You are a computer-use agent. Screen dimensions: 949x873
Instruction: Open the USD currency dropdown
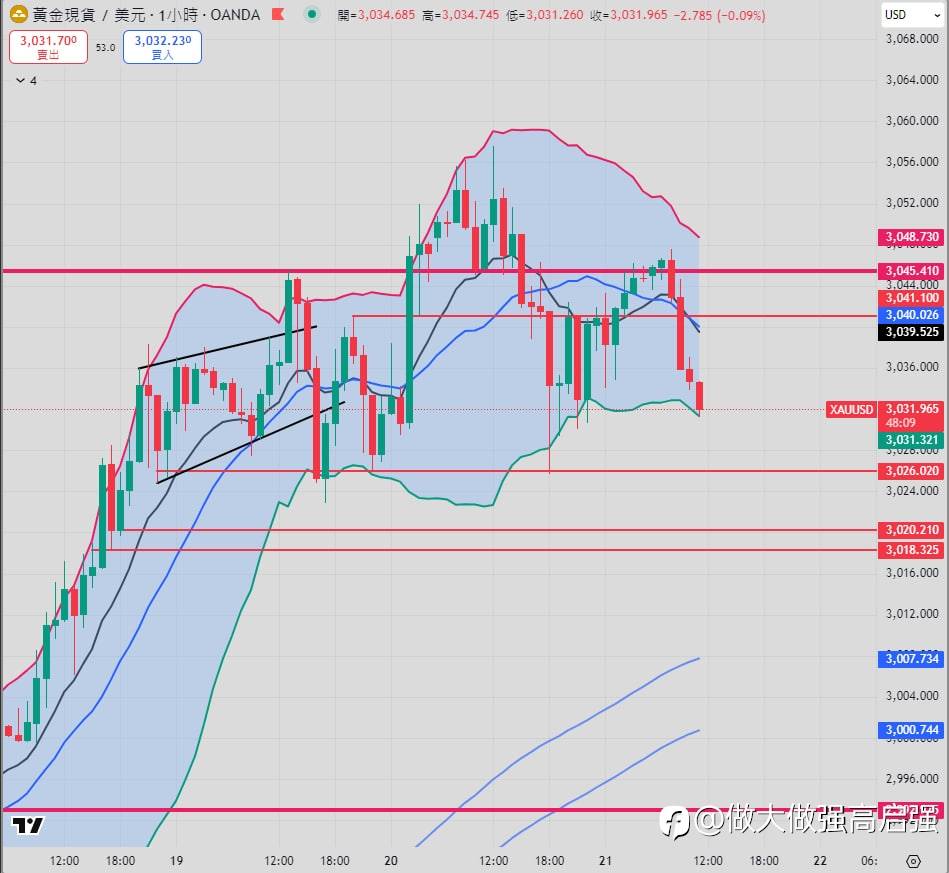pos(911,15)
